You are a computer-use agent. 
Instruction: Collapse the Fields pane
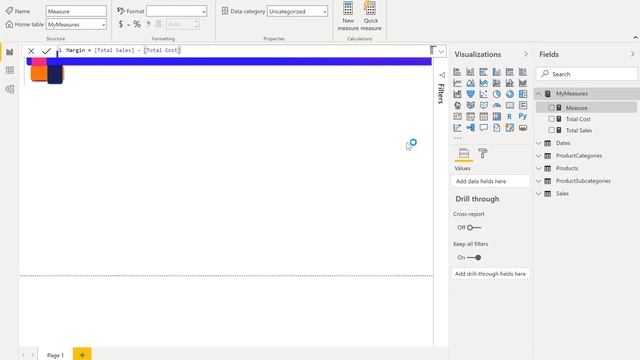click(x=632, y=54)
